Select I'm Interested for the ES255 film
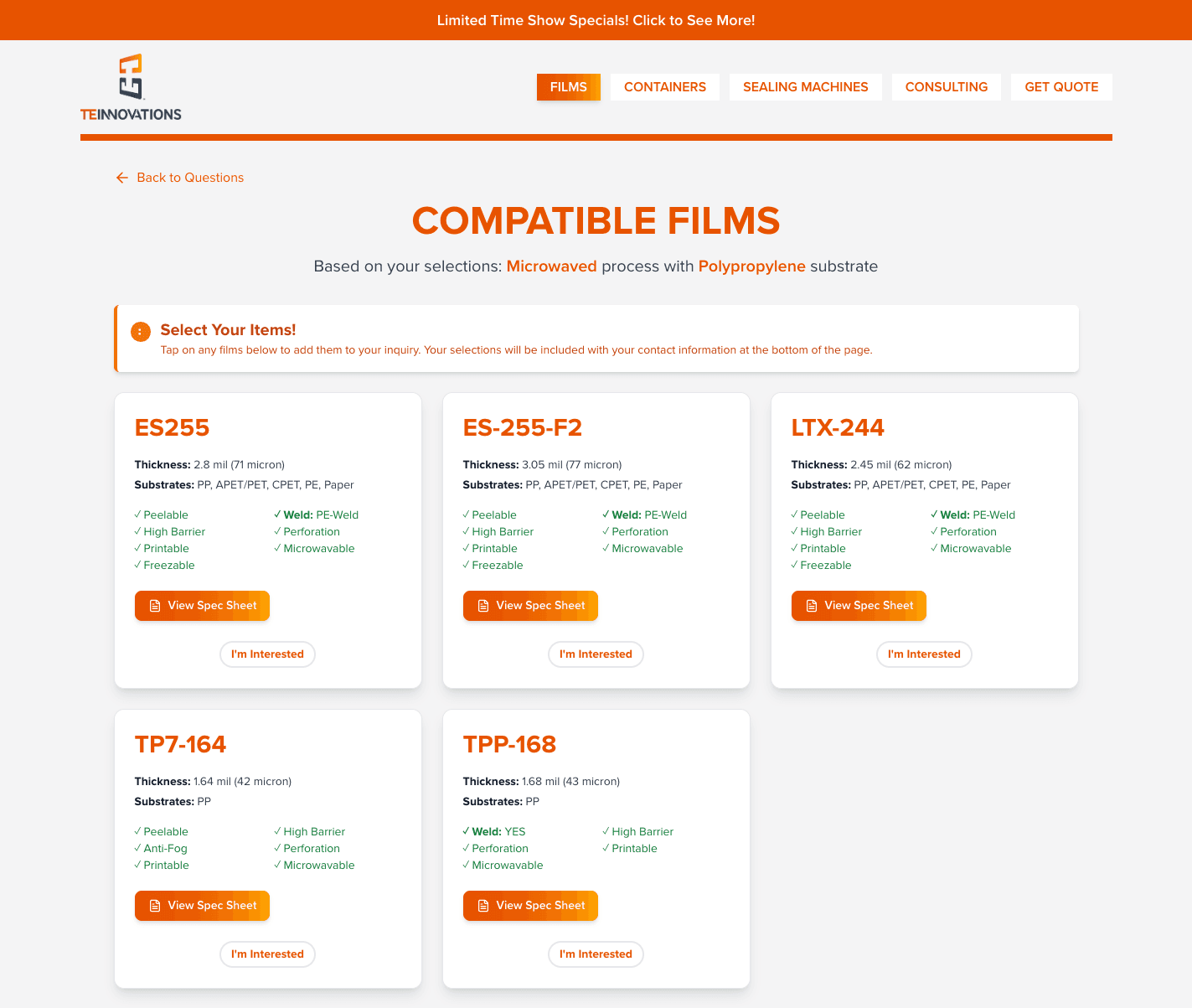The width and height of the screenshot is (1192, 1008). click(267, 654)
